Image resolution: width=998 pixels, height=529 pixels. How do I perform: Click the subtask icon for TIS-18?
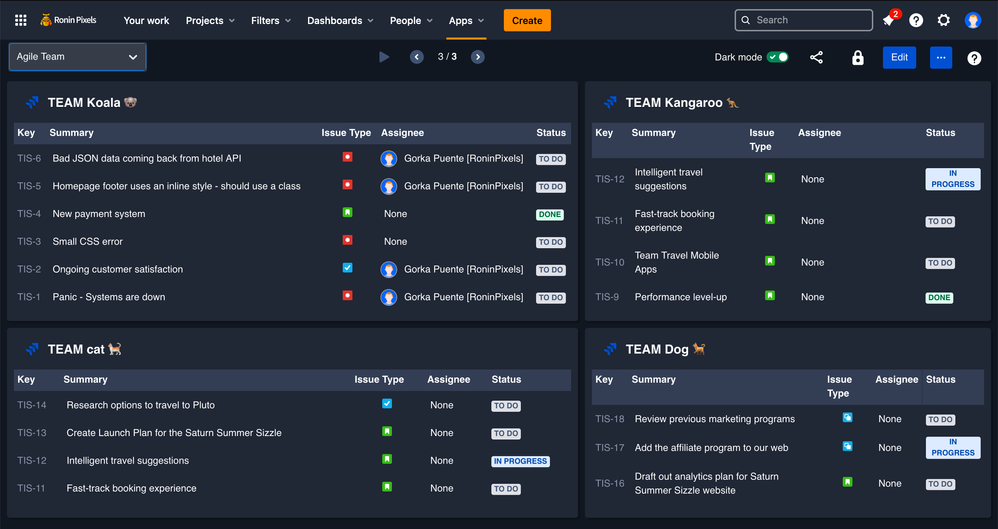tap(848, 418)
